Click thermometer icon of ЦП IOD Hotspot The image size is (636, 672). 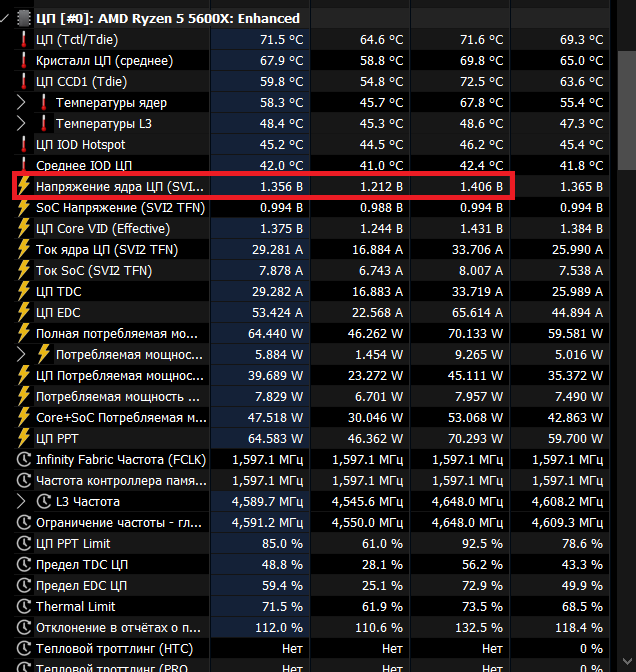[x=24, y=144]
